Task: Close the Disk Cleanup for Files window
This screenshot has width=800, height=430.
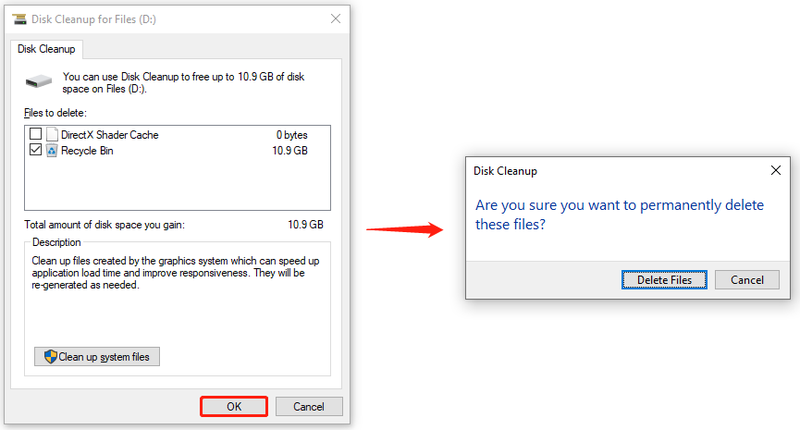Action: tap(335, 19)
